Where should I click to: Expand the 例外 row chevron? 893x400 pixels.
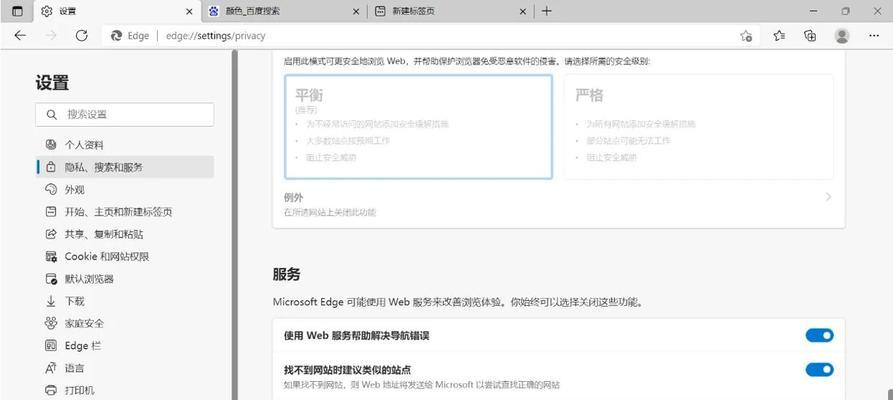click(828, 197)
